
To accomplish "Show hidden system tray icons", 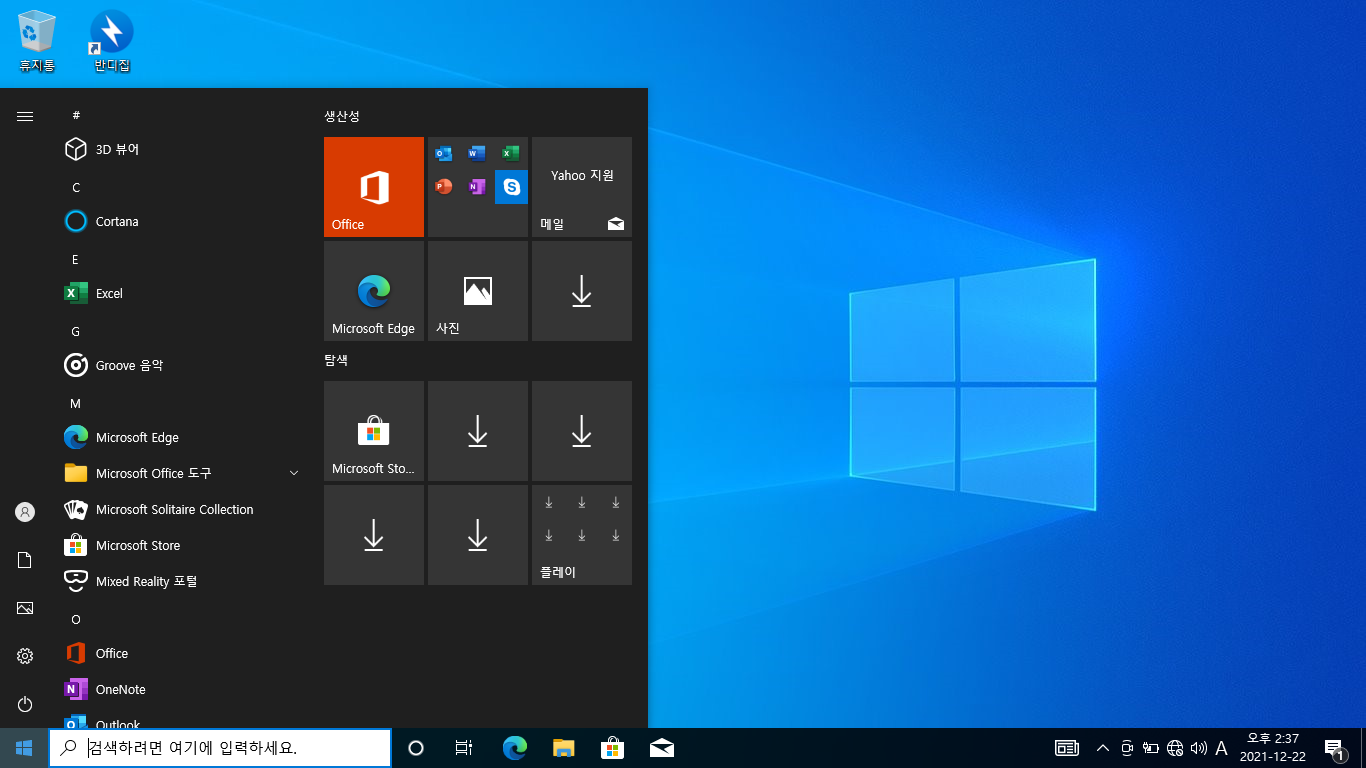I will (1103, 748).
